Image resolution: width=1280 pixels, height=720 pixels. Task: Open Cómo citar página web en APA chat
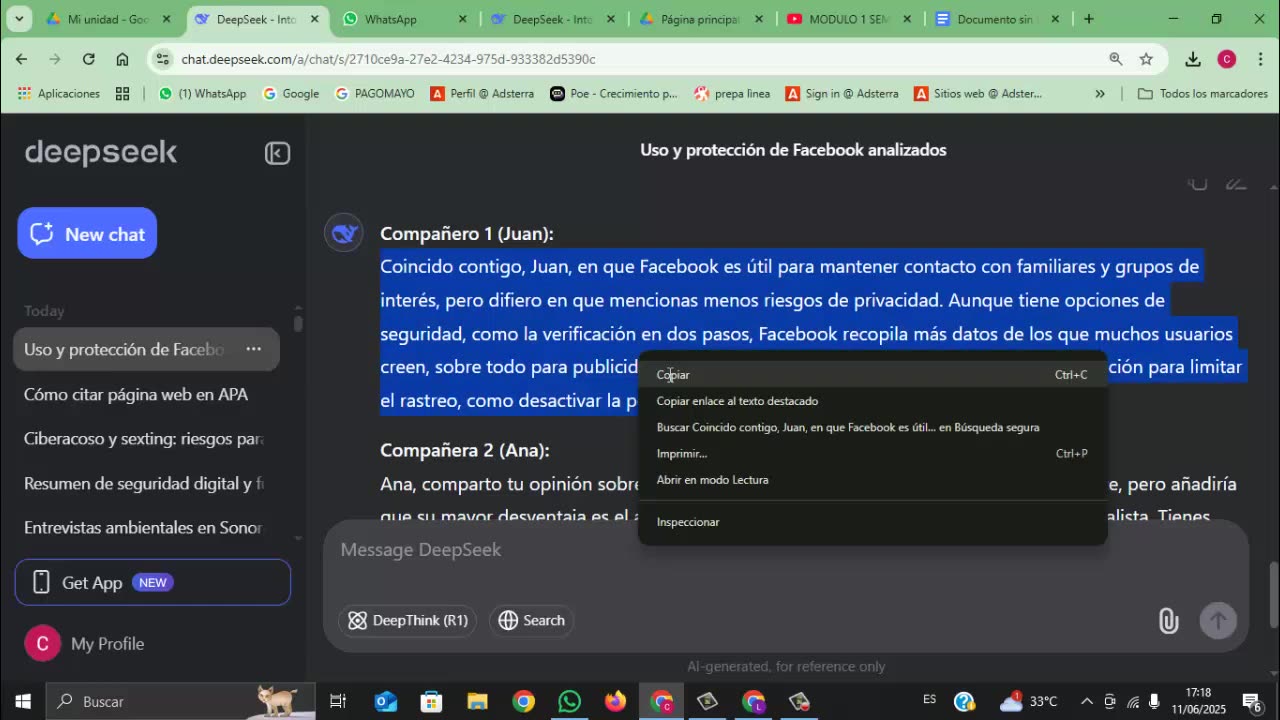(146, 394)
